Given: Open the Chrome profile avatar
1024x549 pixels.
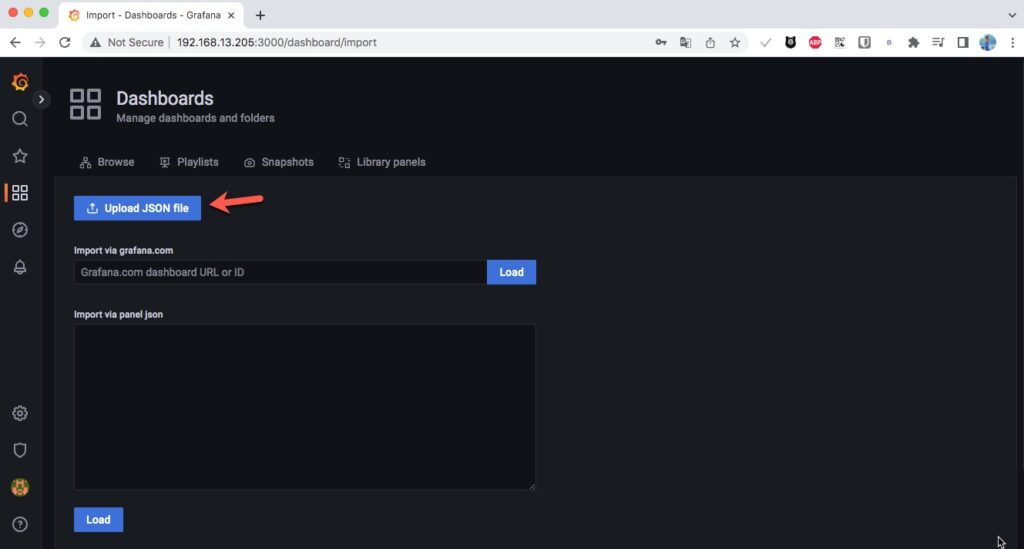Looking at the screenshot, I should (987, 42).
